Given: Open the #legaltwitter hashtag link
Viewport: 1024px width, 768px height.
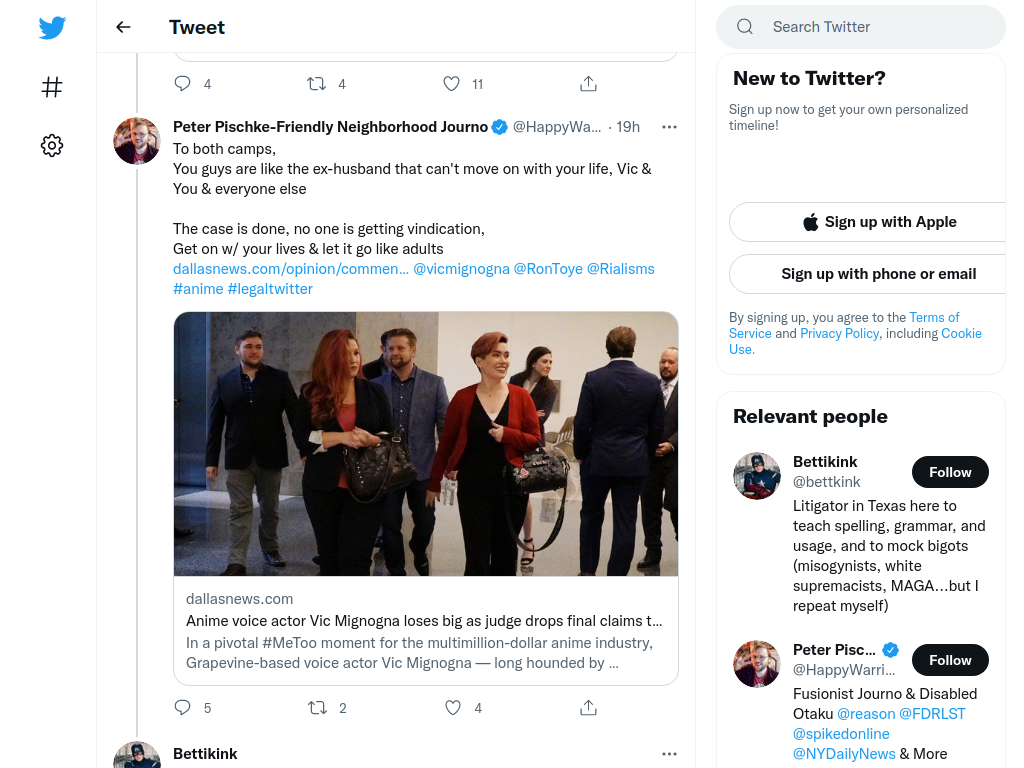Looking at the screenshot, I should tap(270, 289).
